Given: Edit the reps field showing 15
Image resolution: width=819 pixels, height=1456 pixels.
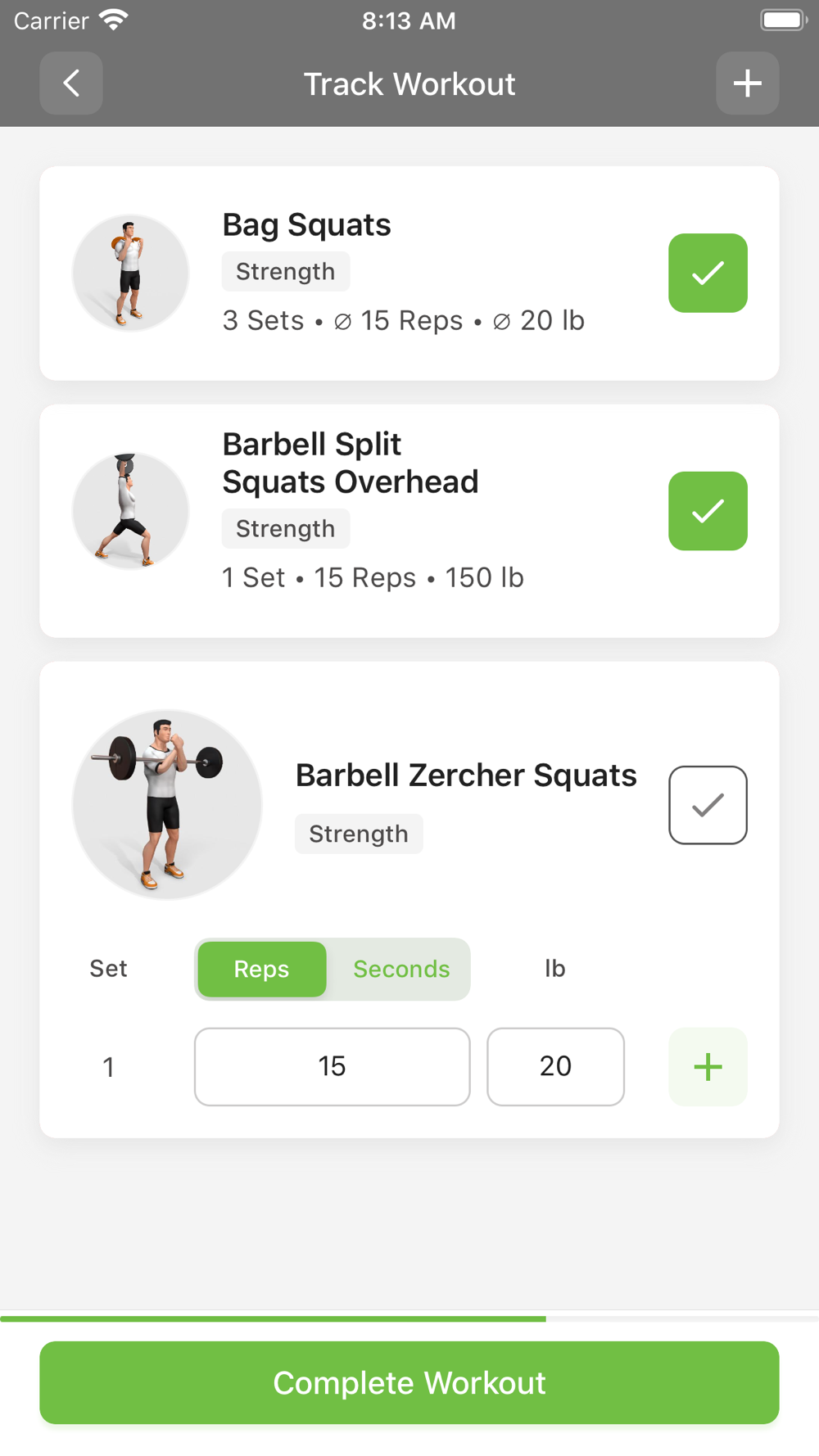Looking at the screenshot, I should pyautogui.click(x=332, y=1067).
